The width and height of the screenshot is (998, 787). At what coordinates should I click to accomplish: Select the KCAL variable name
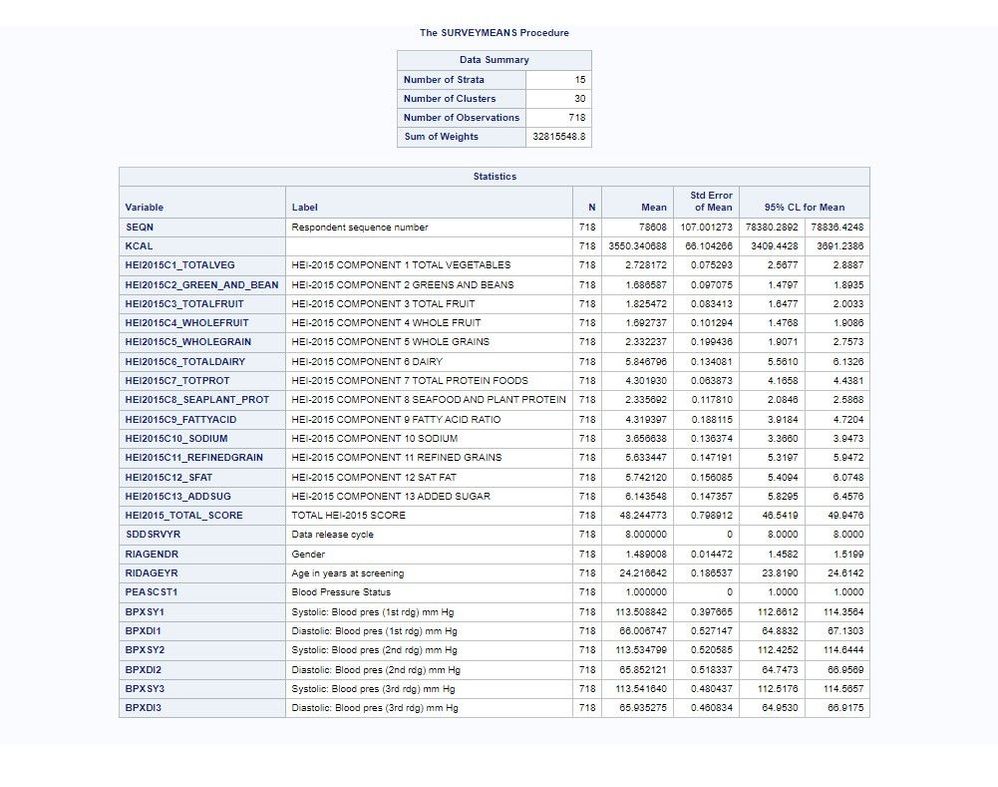click(139, 246)
